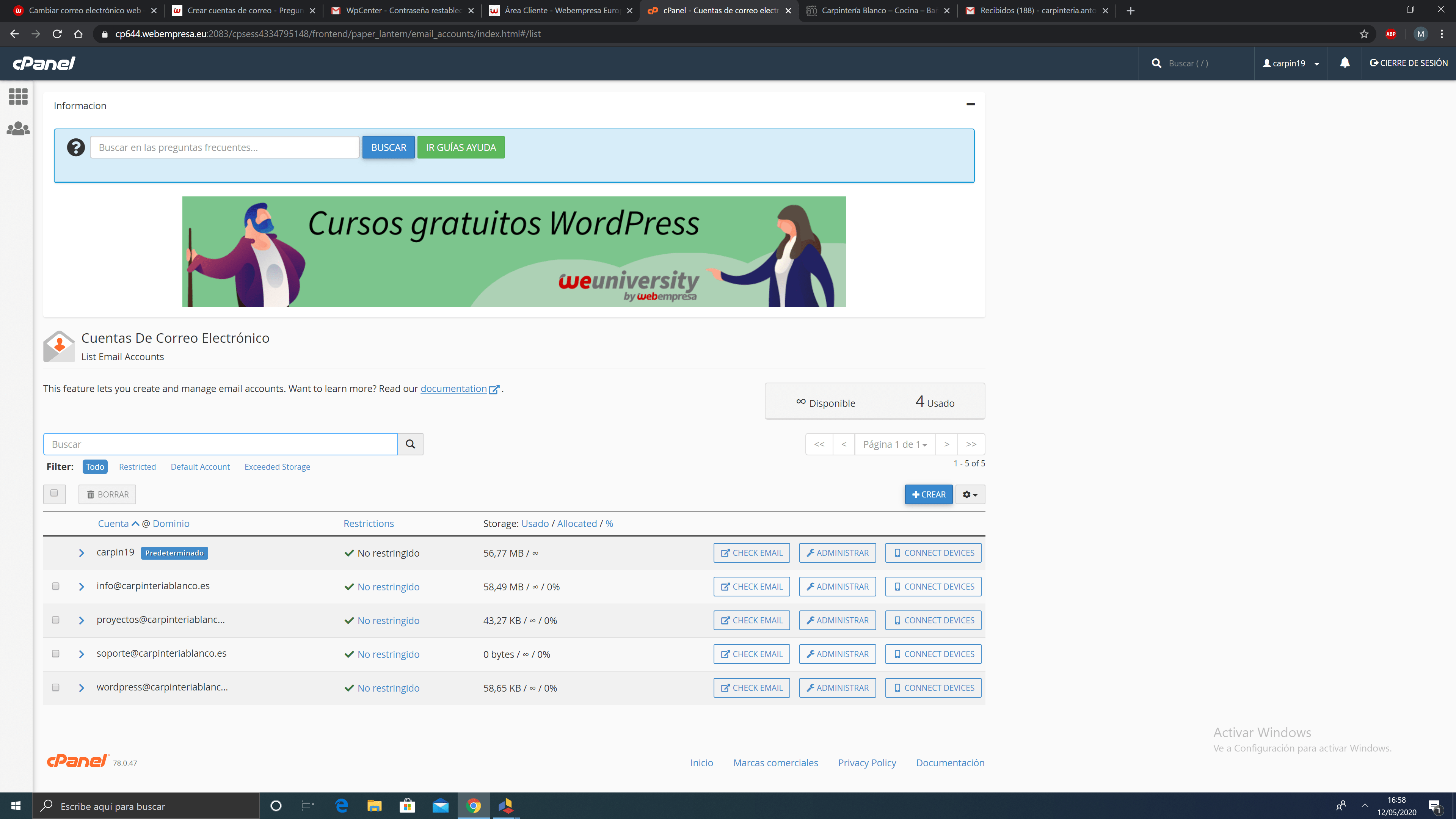
Task: Expand the carpin19 account row
Action: [82, 553]
